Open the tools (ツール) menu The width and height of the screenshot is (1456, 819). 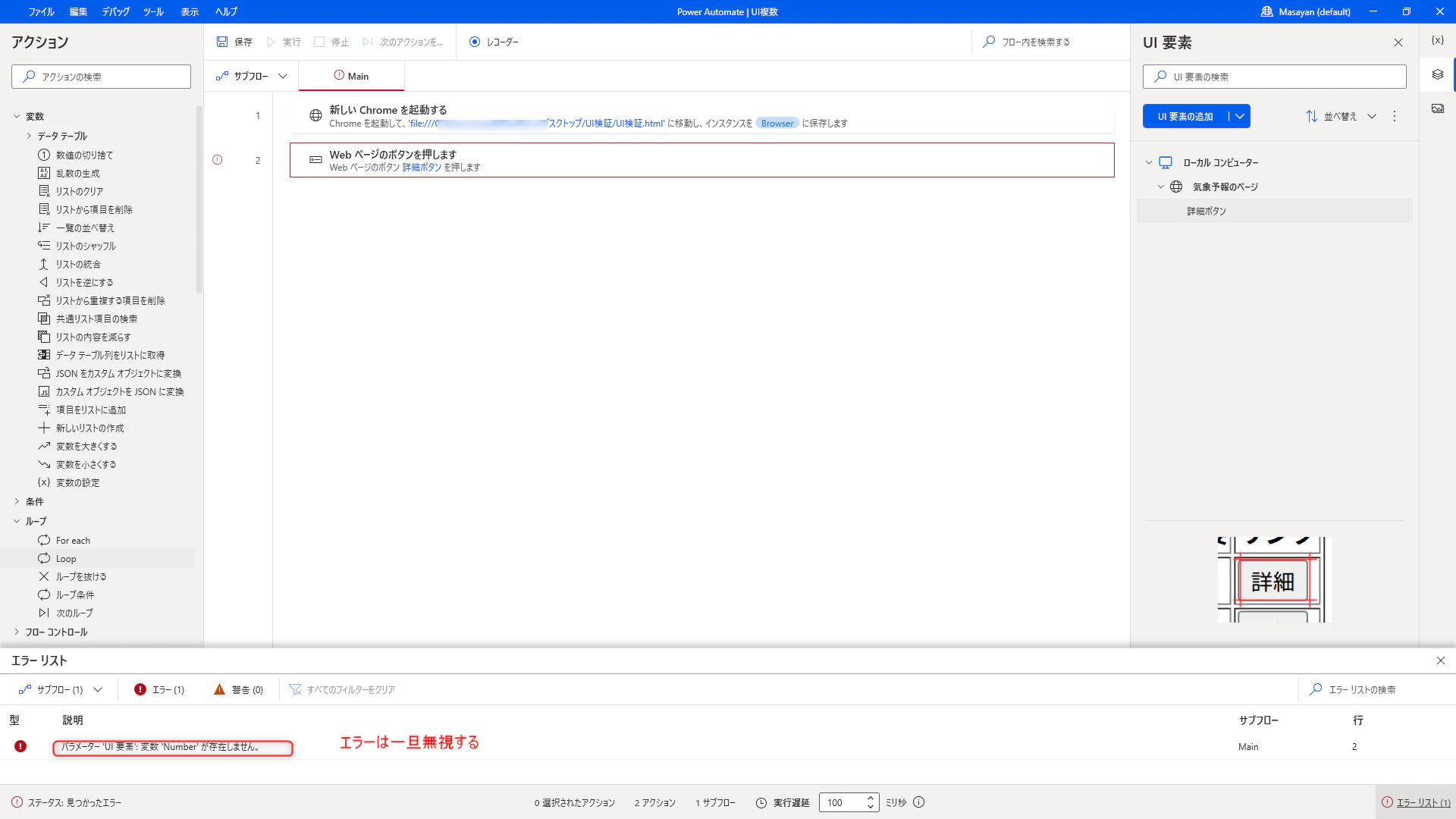pos(153,11)
